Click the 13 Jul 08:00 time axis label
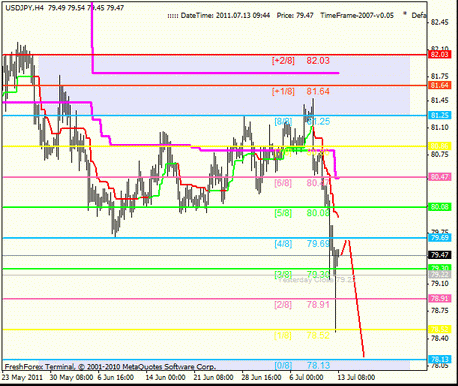The height and width of the screenshot is (386, 458). tap(356, 377)
